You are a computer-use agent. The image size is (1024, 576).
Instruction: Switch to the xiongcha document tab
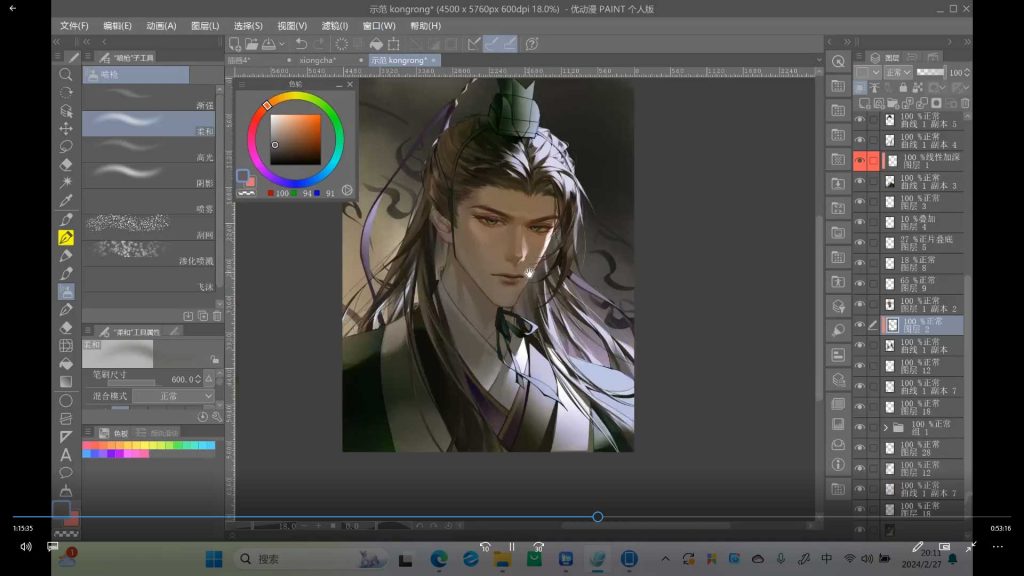click(317, 60)
